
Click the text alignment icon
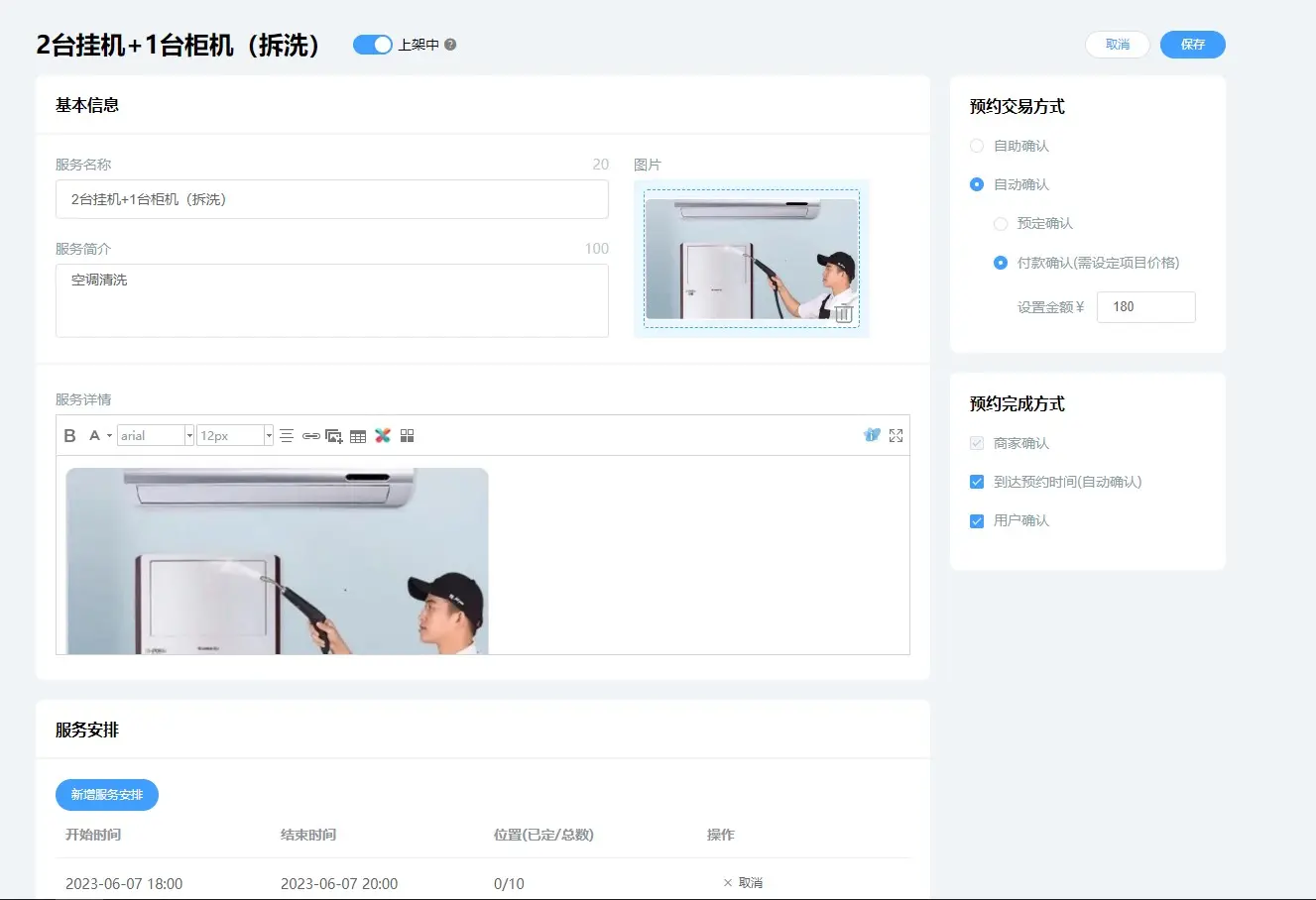click(x=287, y=436)
